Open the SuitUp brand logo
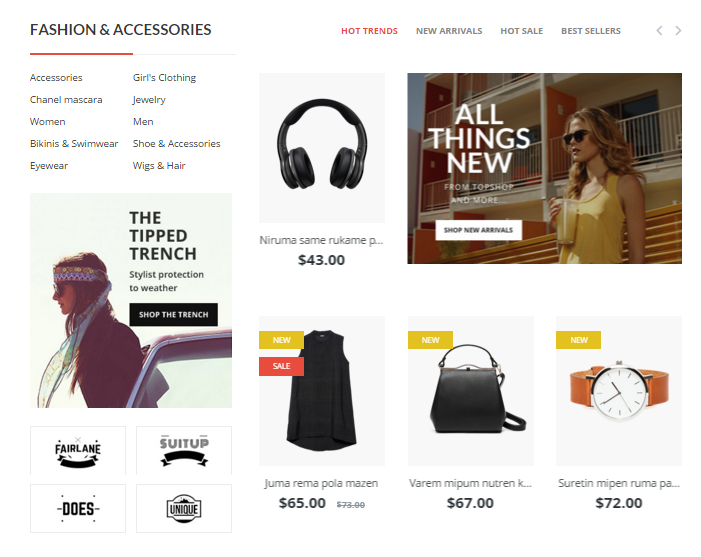 click(184, 451)
